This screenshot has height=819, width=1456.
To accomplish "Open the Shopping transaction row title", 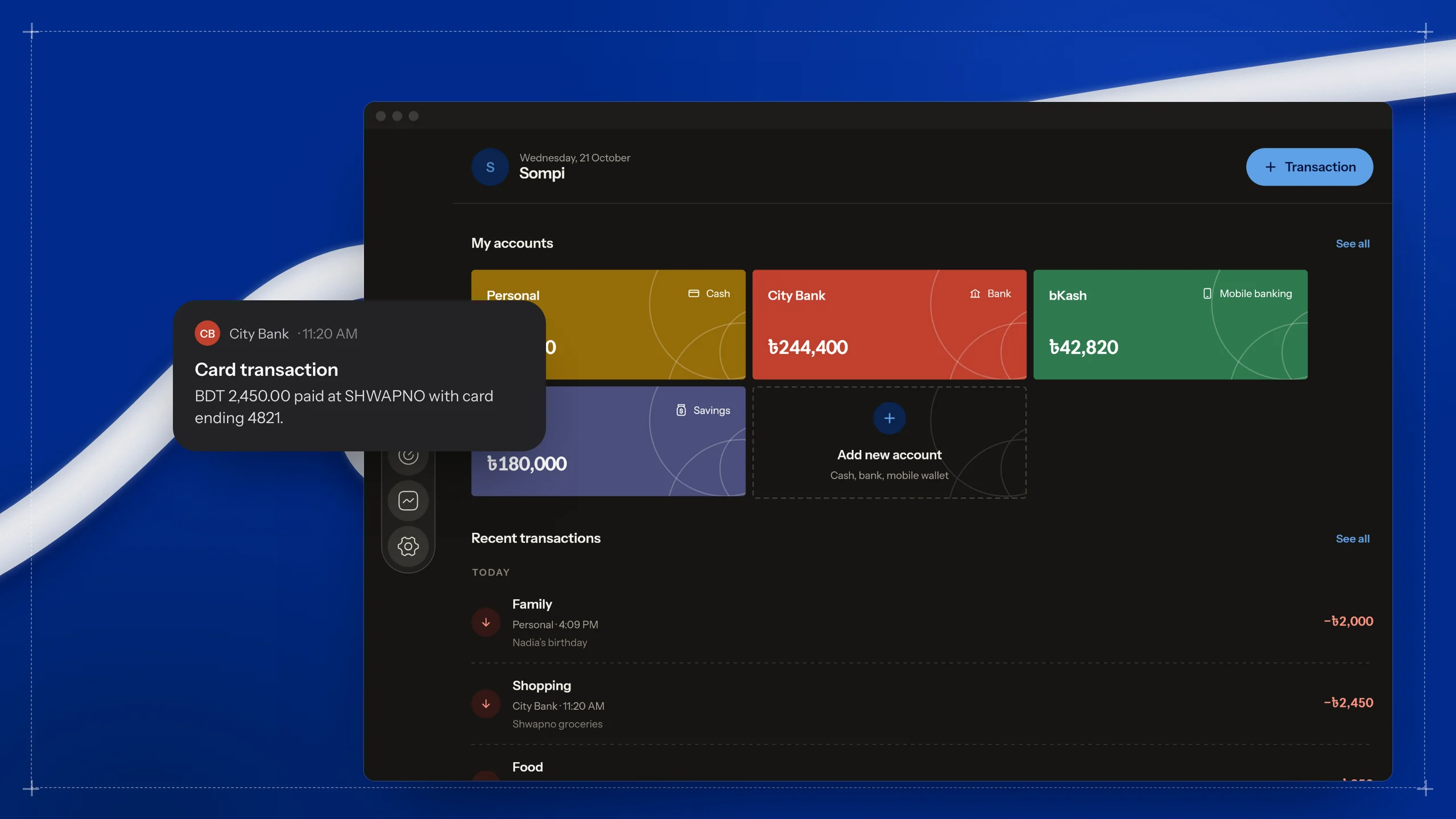I will click(x=541, y=685).
